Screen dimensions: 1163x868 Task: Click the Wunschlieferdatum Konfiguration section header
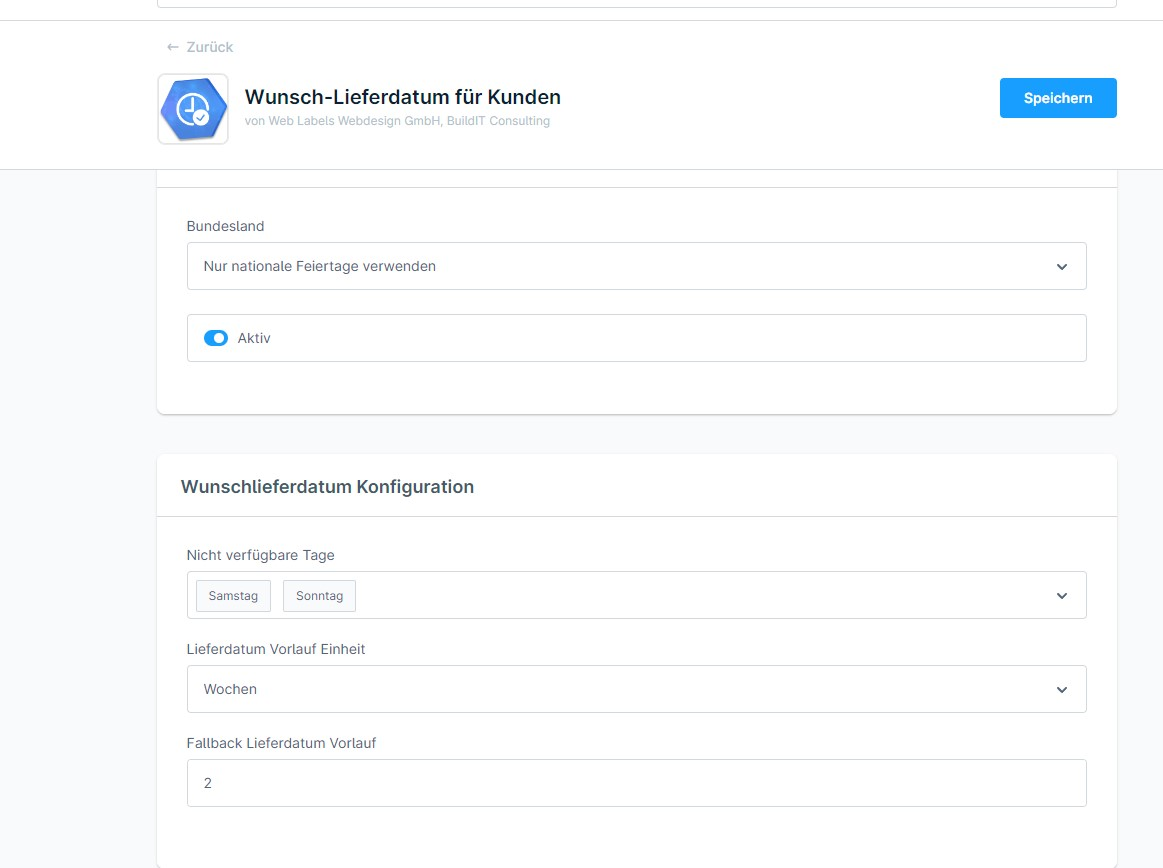pos(327,486)
